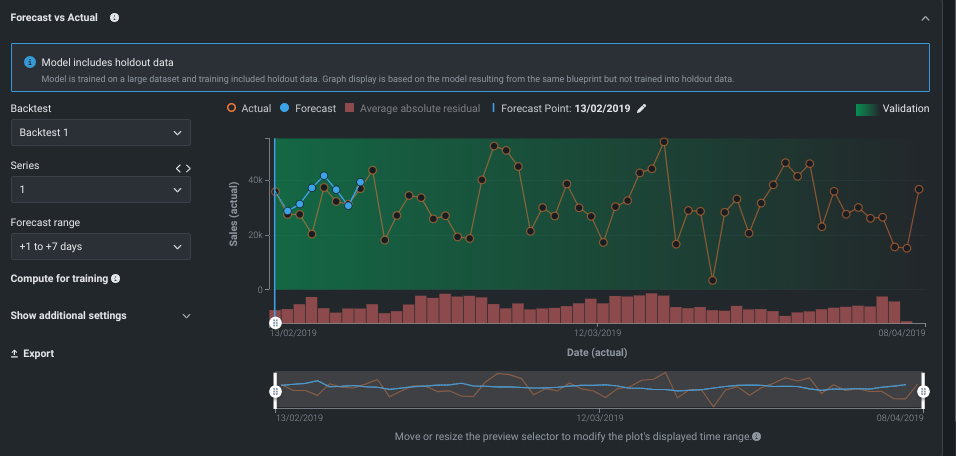Click the forecast point handle below chart

click(275, 322)
